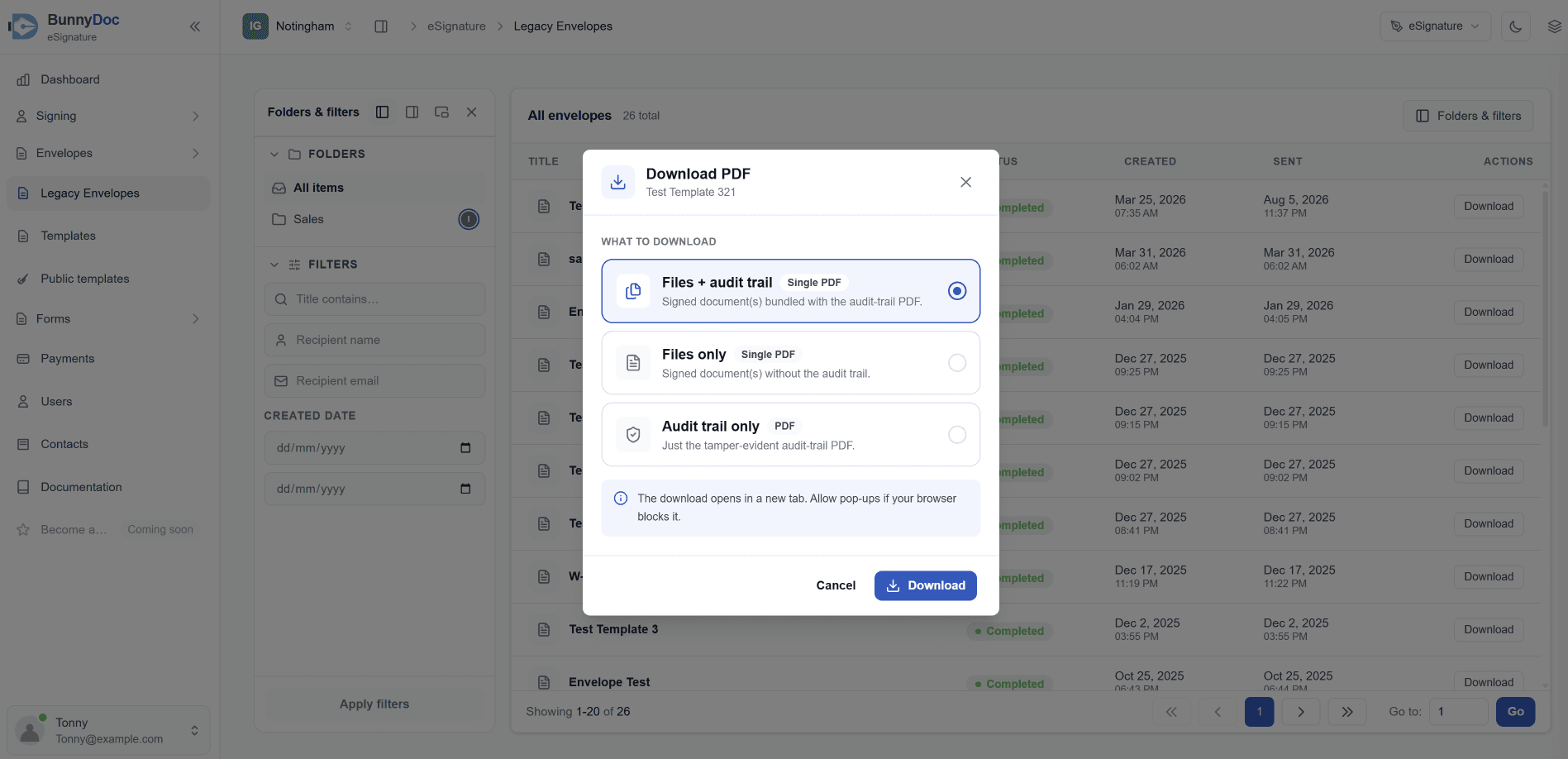Screen dimensions: 1568x759
Task: Click the Title contains search field
Action: 374,299
